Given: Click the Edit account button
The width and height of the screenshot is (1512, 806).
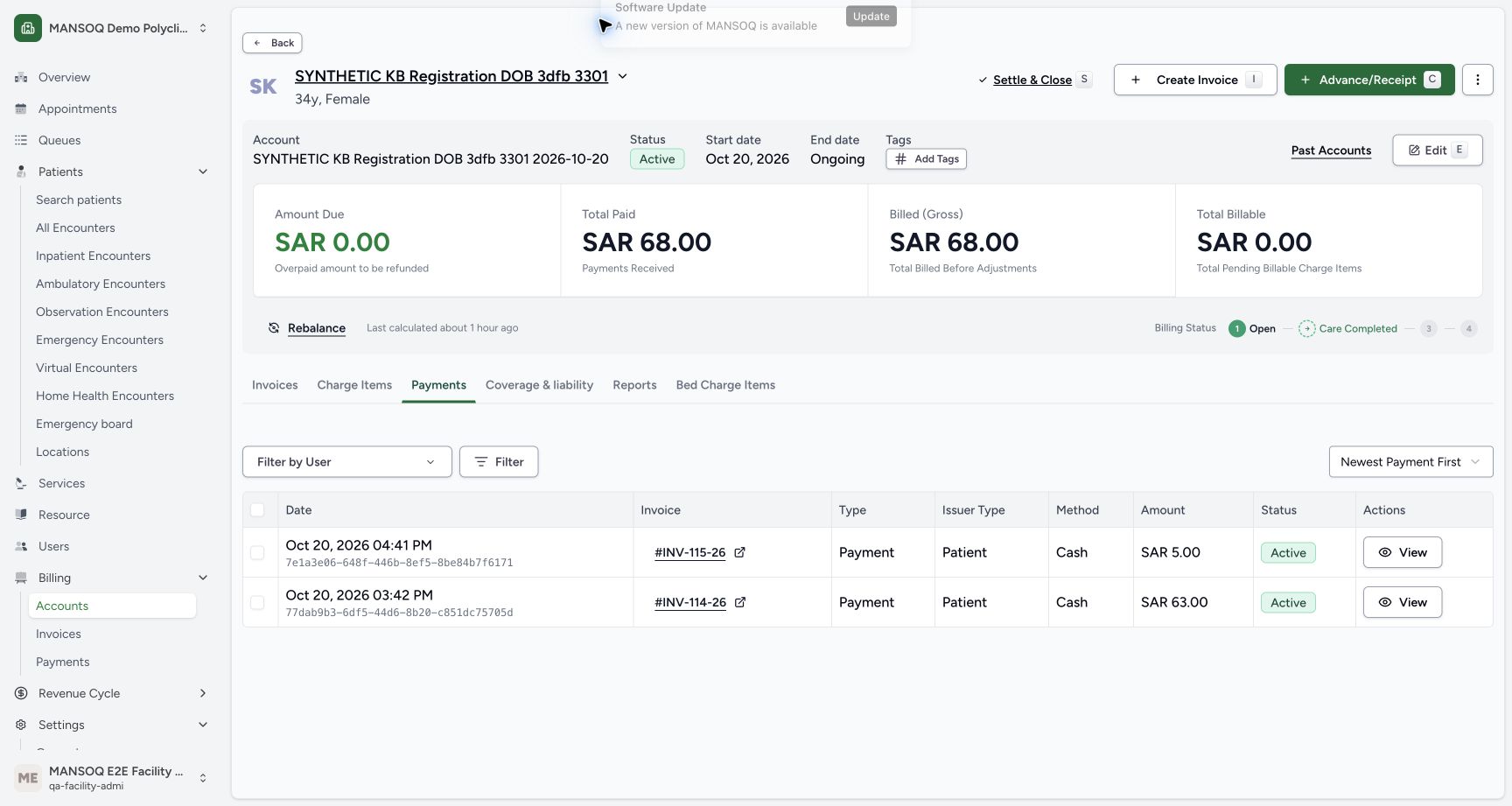Looking at the screenshot, I should 1438,150.
